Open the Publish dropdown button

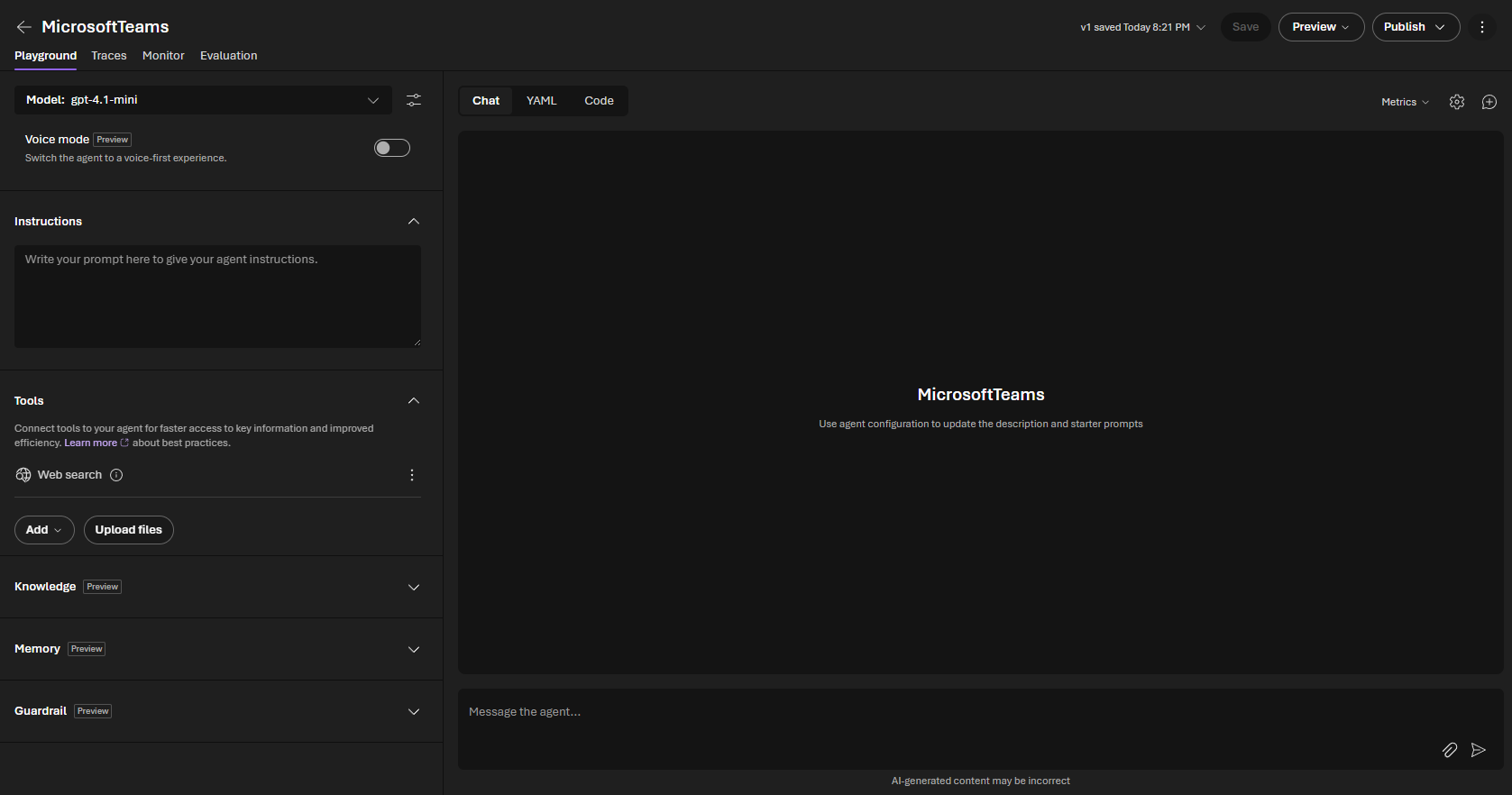coord(1416,27)
